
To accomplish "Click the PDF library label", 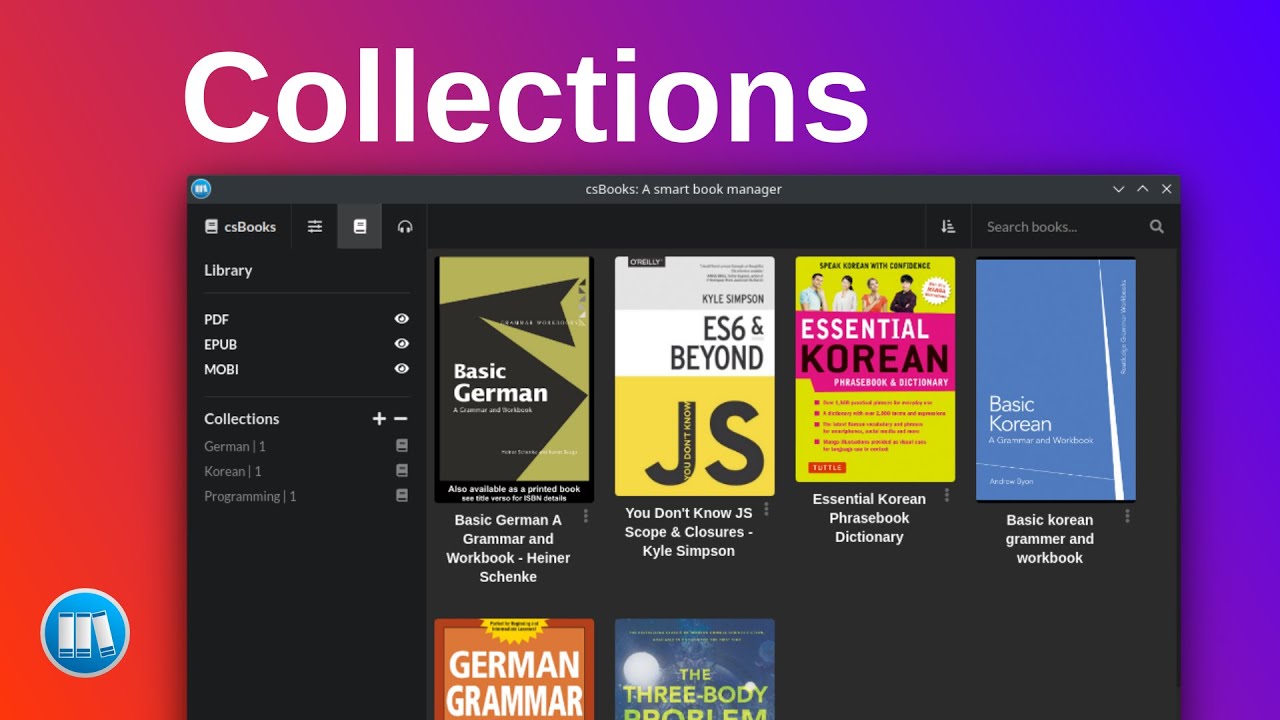I will 216,319.
